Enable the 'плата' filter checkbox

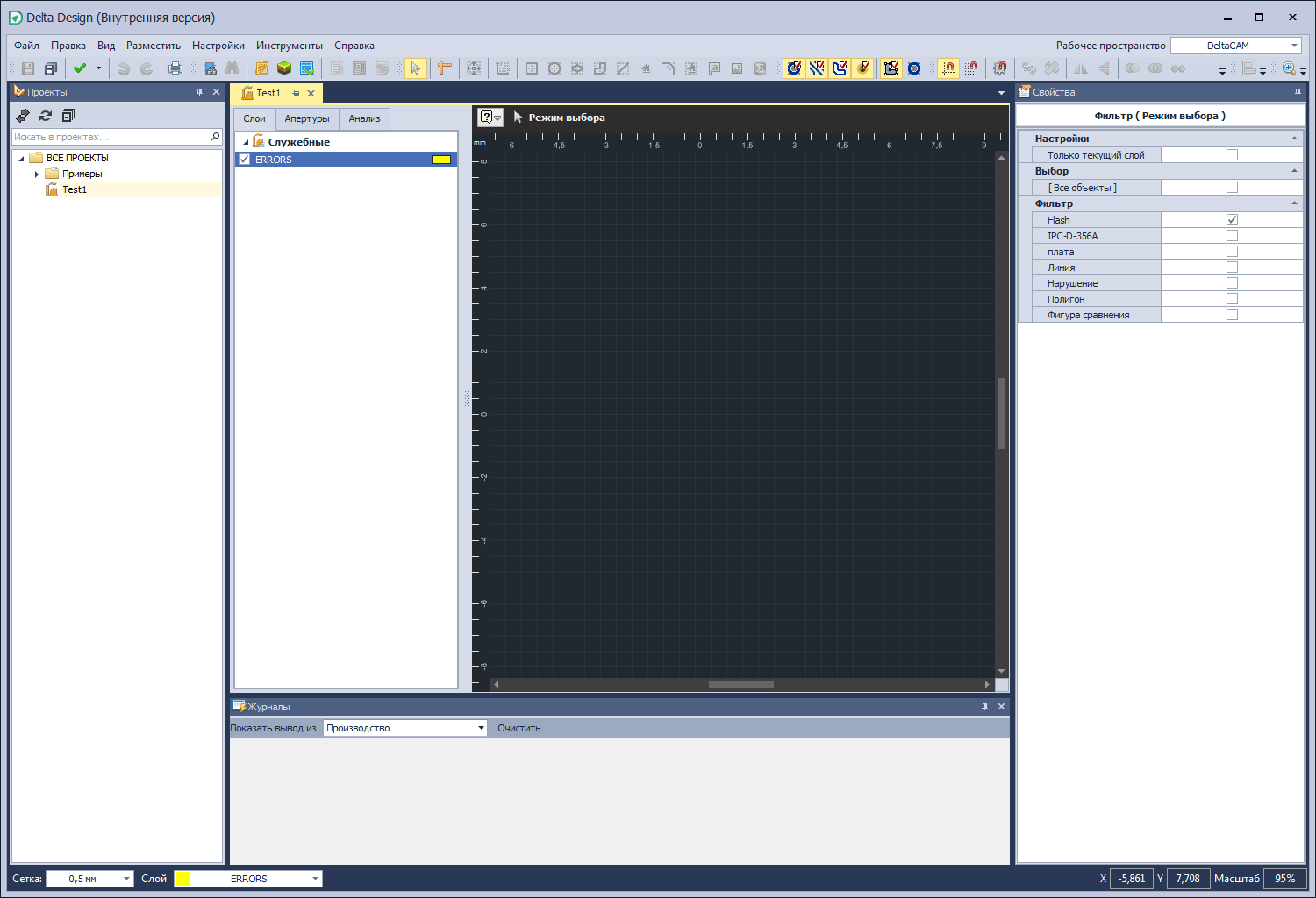tap(1232, 252)
